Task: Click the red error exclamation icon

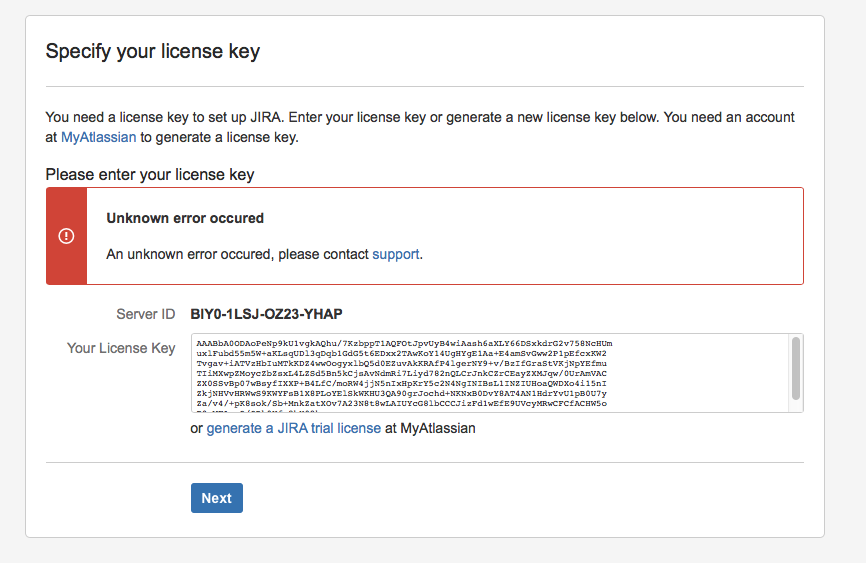Action: [x=66, y=236]
